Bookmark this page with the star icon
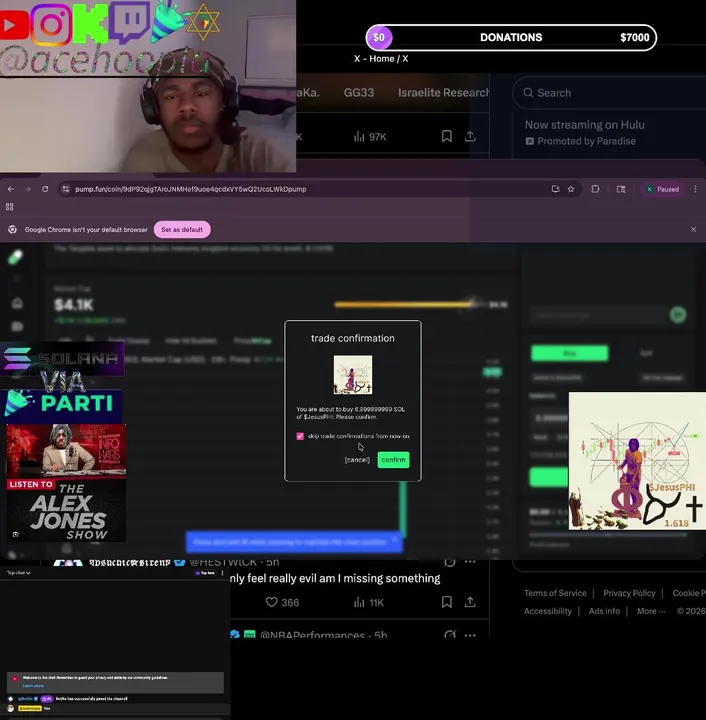This screenshot has width=706, height=720. click(x=571, y=189)
